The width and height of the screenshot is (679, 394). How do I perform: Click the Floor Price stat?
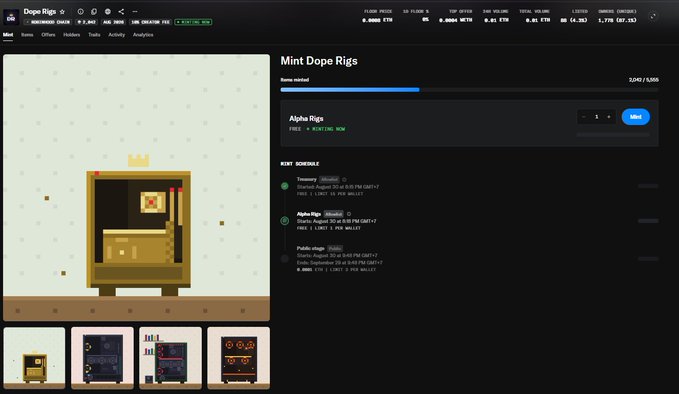point(377,16)
